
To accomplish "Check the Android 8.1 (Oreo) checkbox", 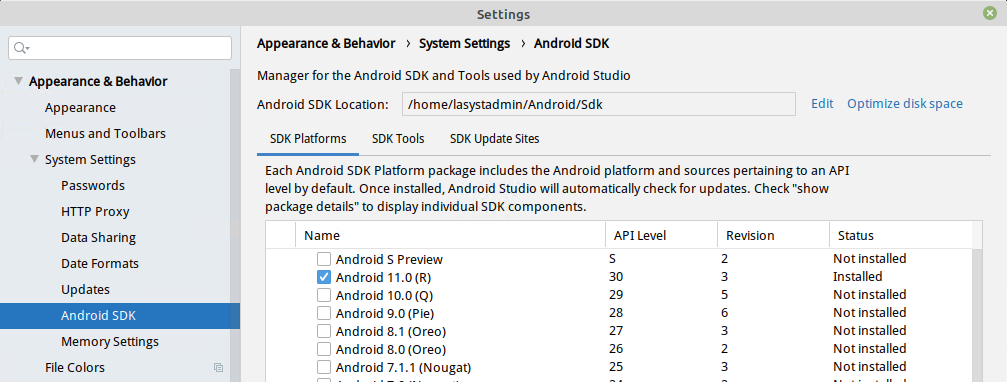I will click(x=324, y=331).
